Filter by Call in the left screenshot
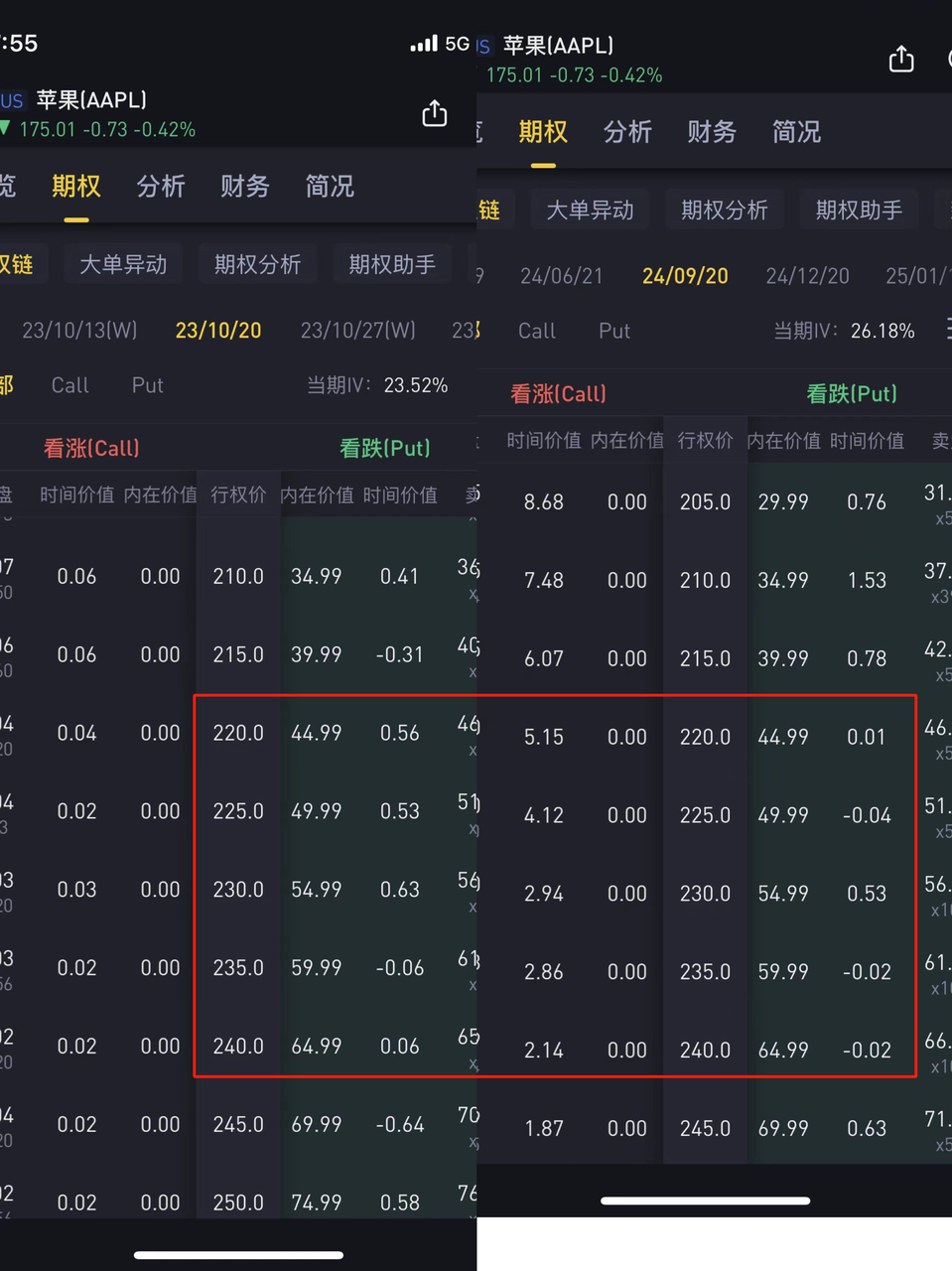The image size is (952, 1271). pos(69,385)
